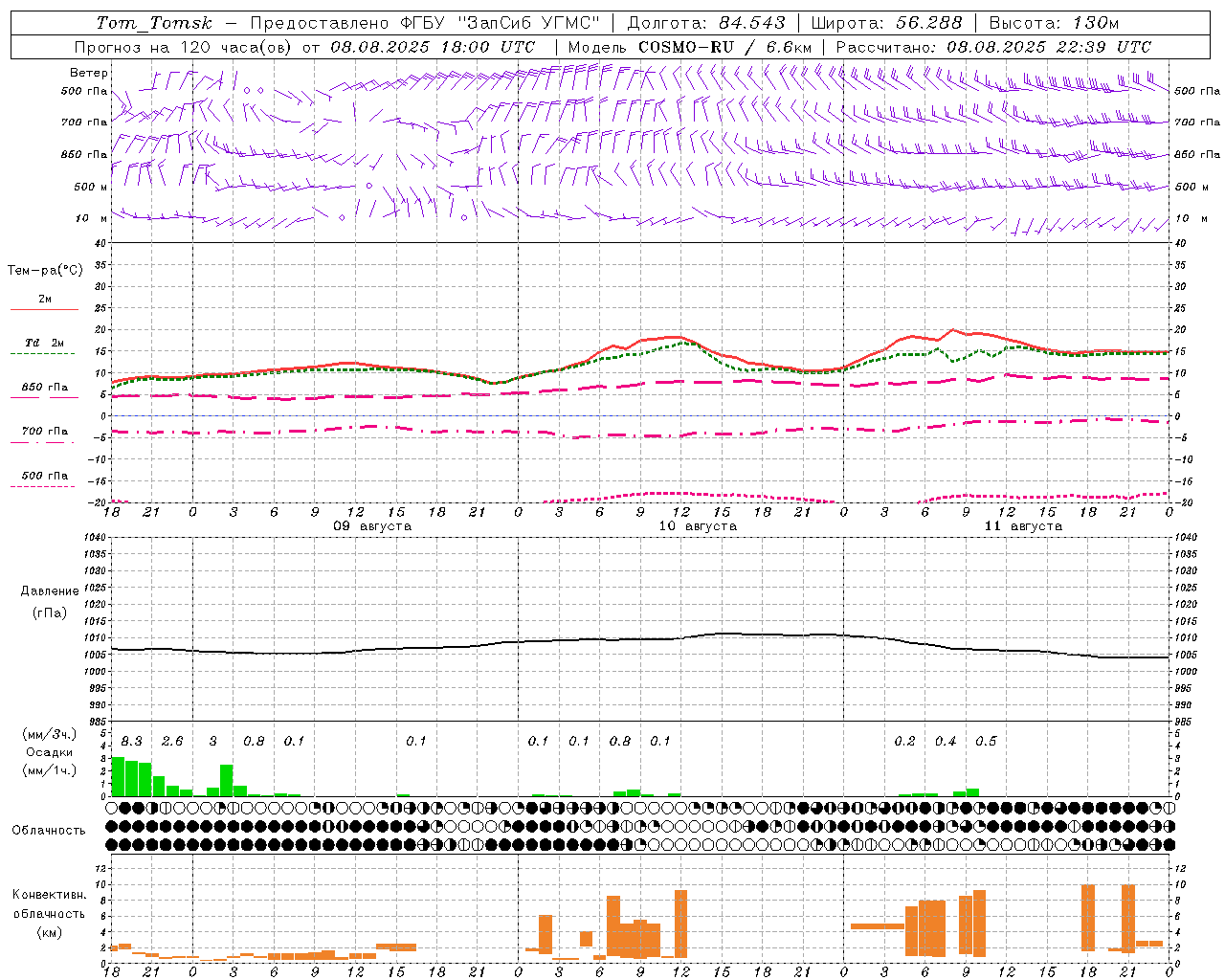Click the 'Долгота: 84.543' longitude value
This screenshot has height=980, width=1225.
click(706, 23)
